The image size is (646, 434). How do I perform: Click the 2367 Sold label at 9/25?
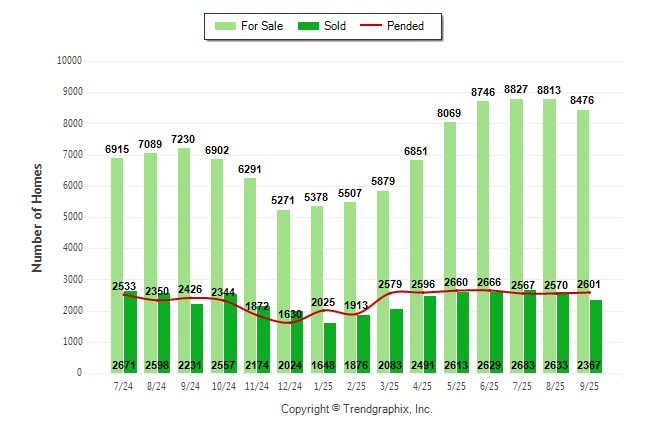(590, 365)
